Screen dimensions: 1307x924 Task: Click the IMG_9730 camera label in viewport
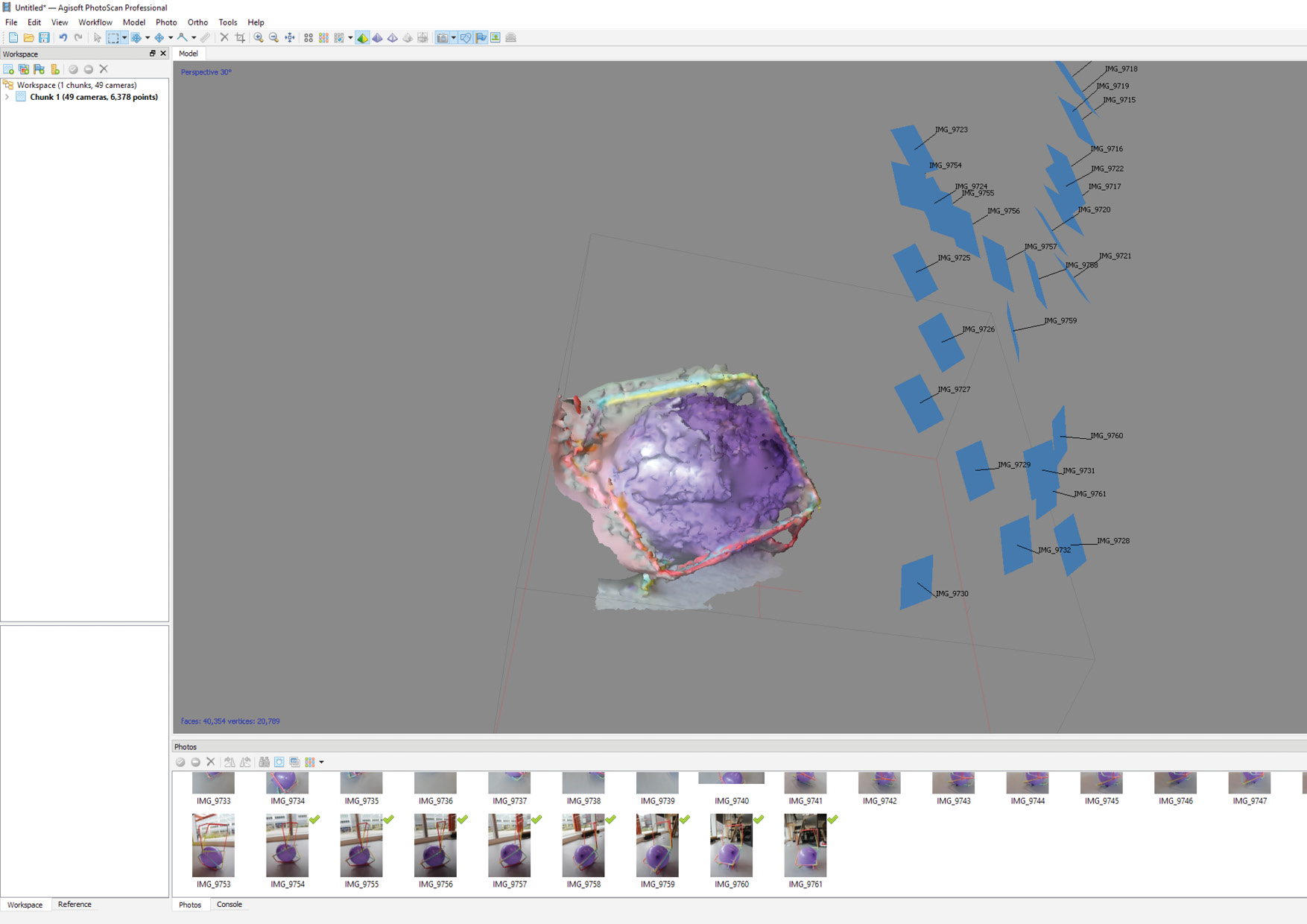(x=952, y=594)
